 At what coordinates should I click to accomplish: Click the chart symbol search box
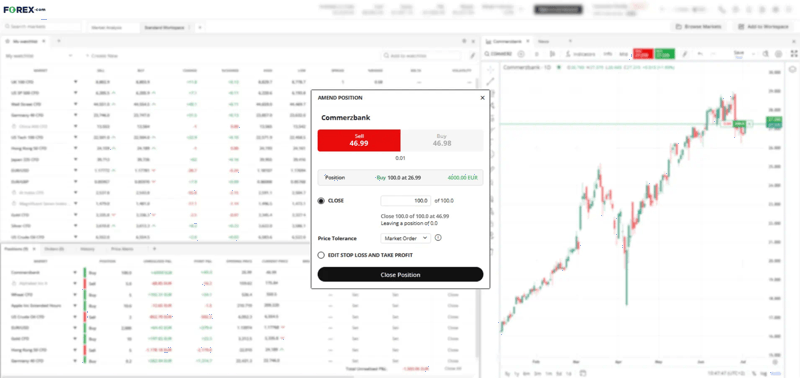point(499,54)
